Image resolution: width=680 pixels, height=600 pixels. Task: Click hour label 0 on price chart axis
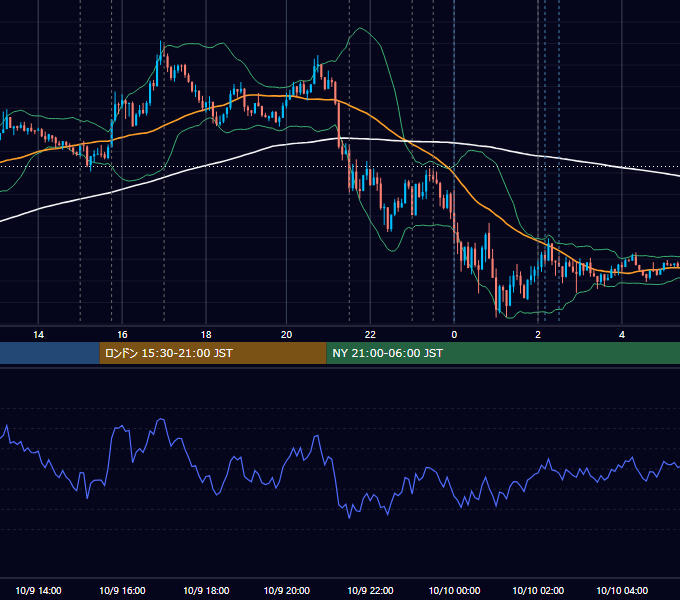(454, 335)
